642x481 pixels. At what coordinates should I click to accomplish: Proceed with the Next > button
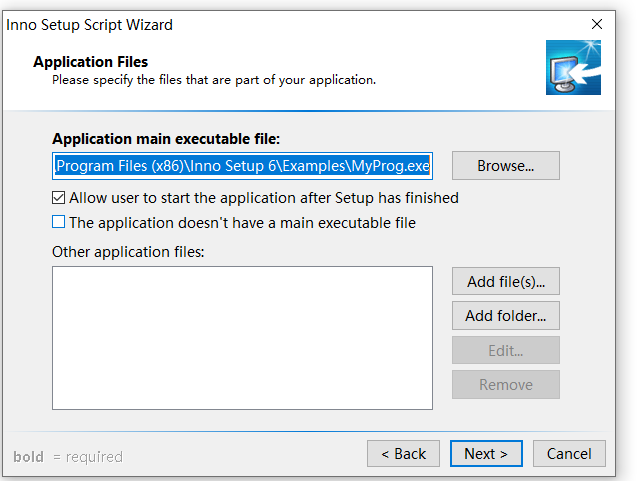486,454
